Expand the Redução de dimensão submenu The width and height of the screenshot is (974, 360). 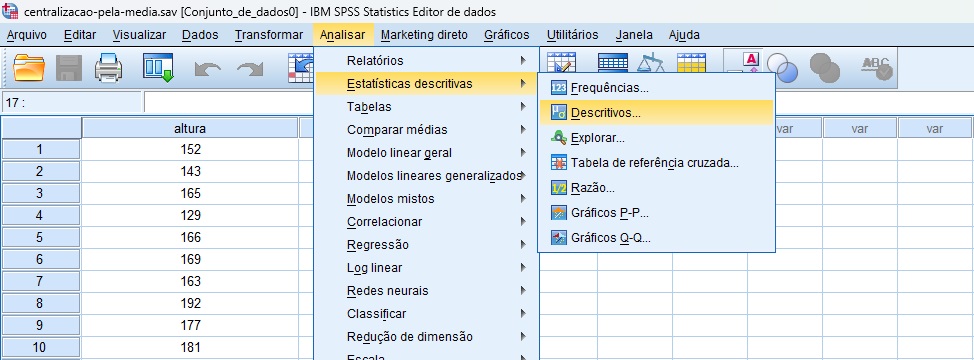pos(426,336)
